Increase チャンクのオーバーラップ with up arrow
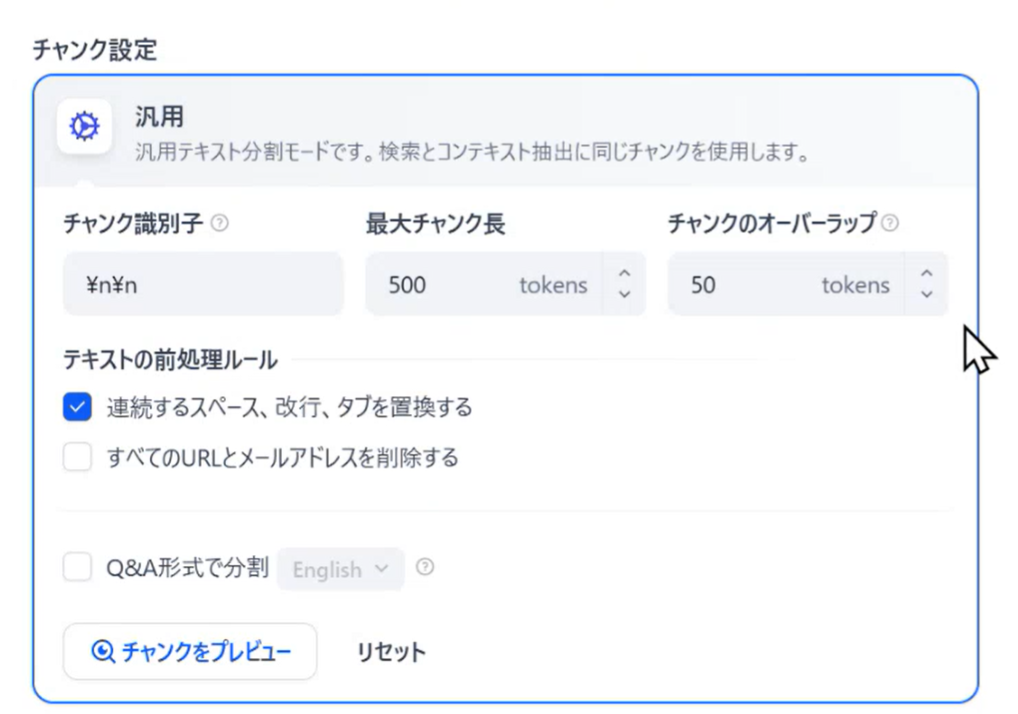This screenshot has height=714, width=1018. (927, 273)
